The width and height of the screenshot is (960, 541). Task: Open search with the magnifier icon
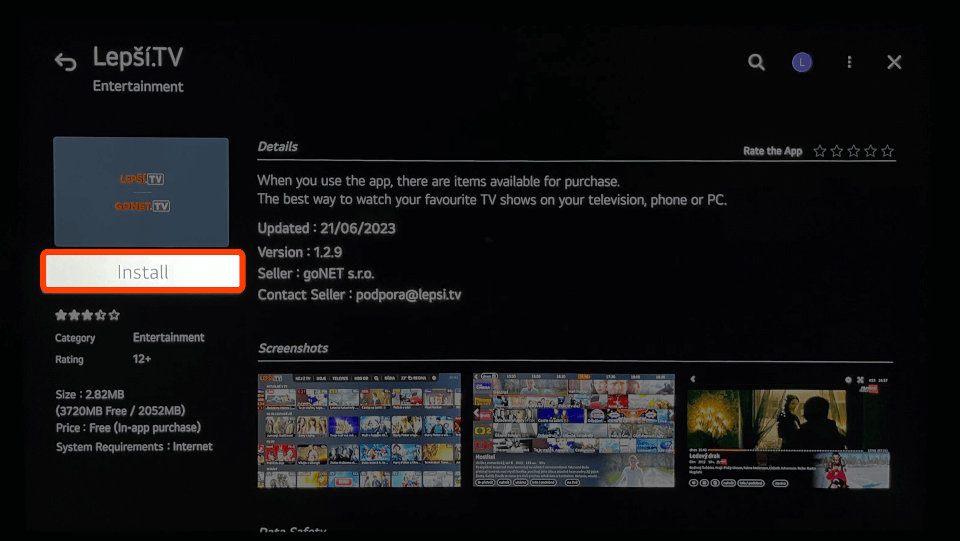tap(756, 62)
